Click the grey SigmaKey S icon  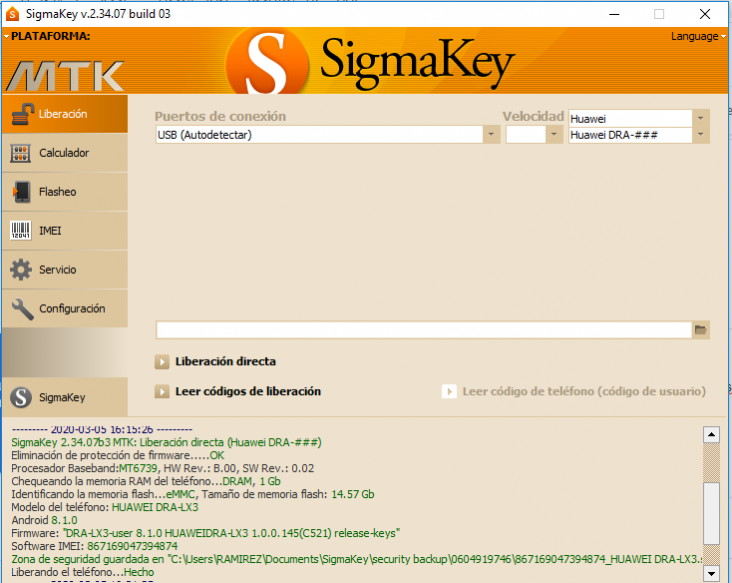21,398
